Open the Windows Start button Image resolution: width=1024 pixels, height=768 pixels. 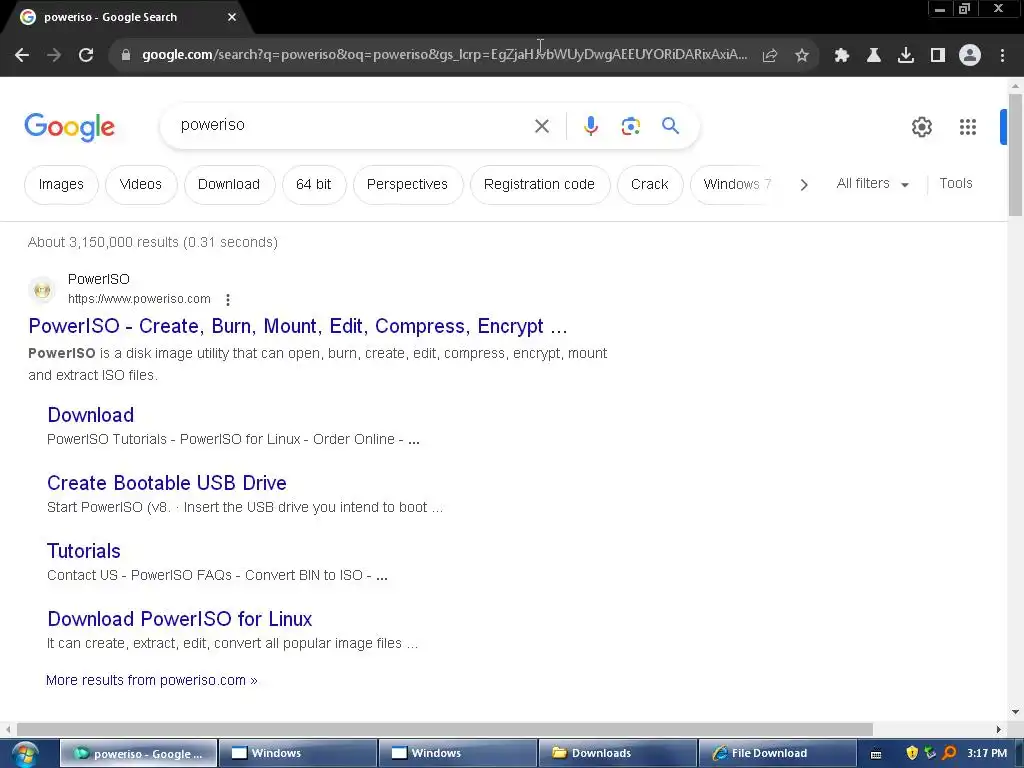point(24,754)
